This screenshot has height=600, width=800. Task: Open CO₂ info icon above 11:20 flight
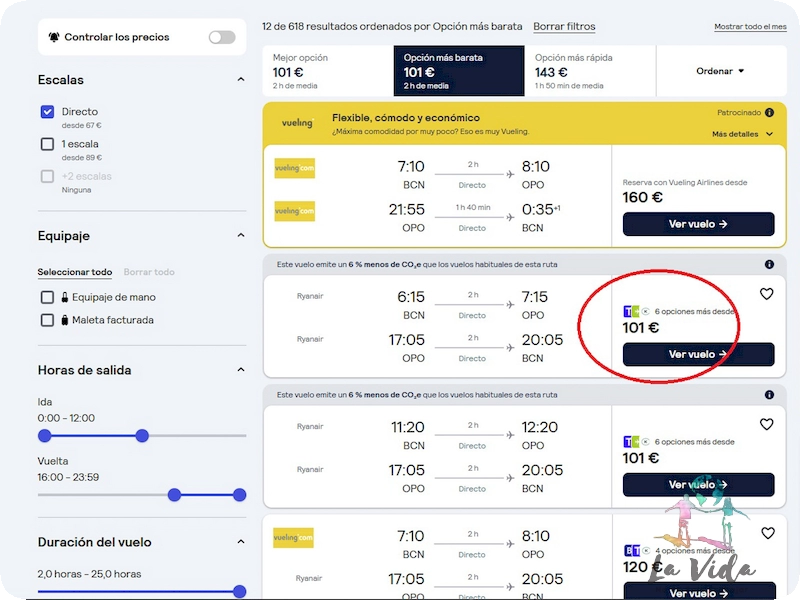click(x=769, y=395)
